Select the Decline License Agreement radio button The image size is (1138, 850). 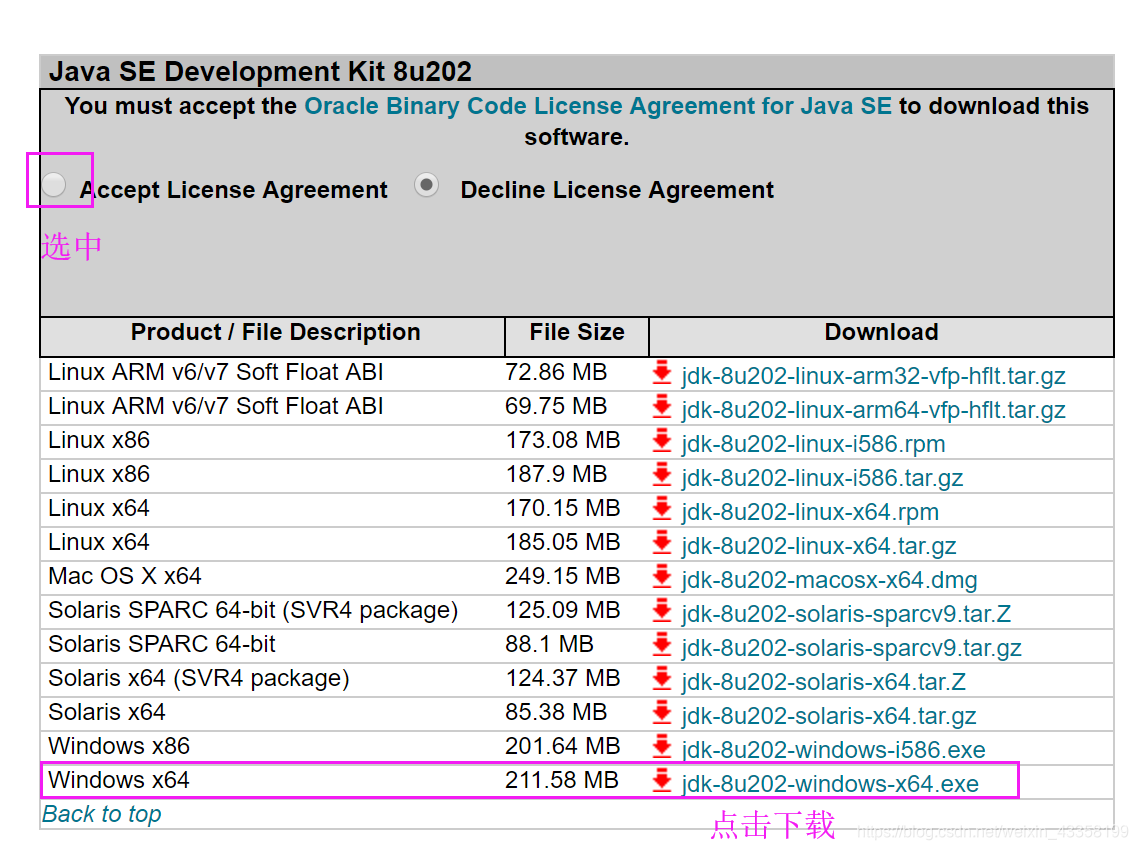tap(427, 185)
